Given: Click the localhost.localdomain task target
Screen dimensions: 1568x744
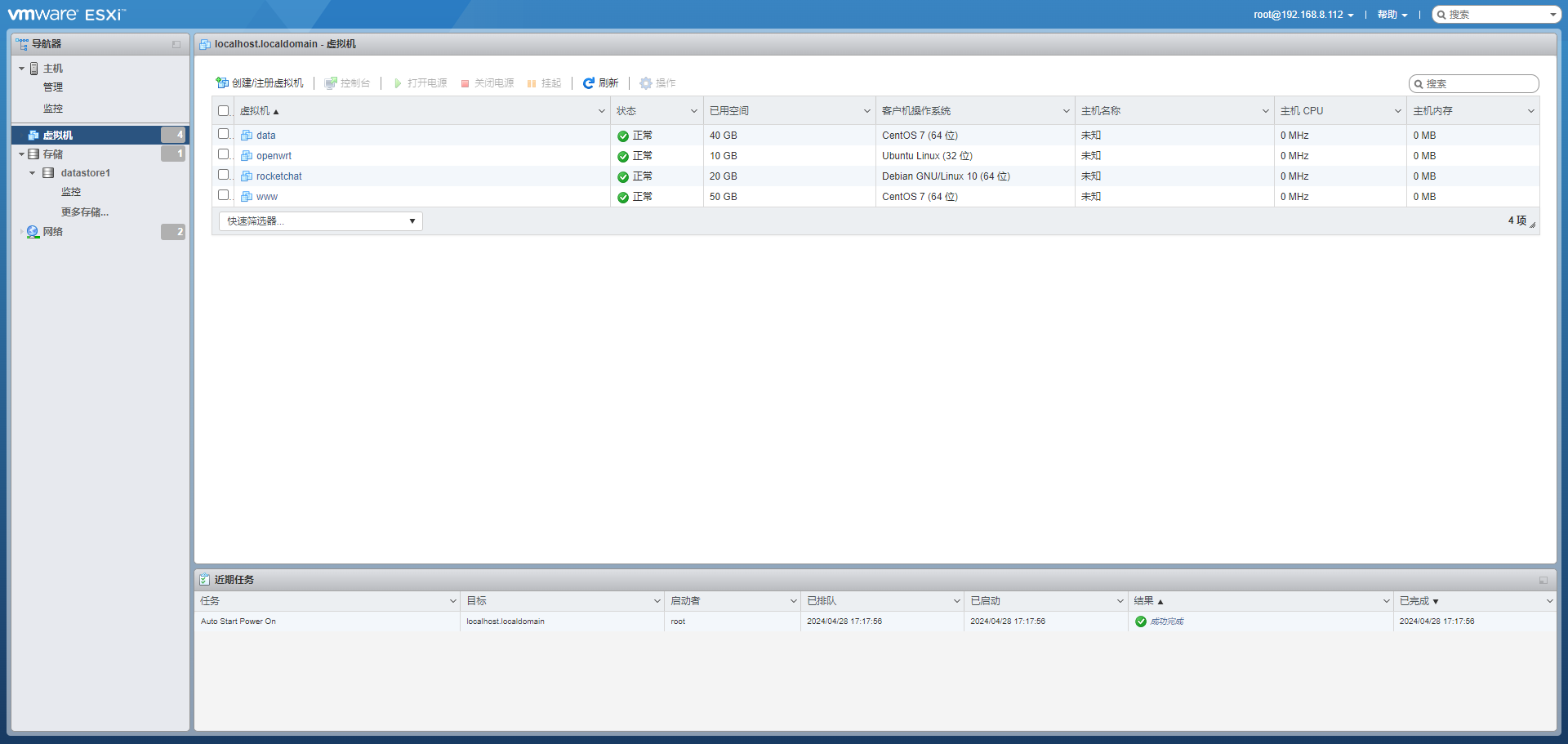Looking at the screenshot, I should [506, 621].
